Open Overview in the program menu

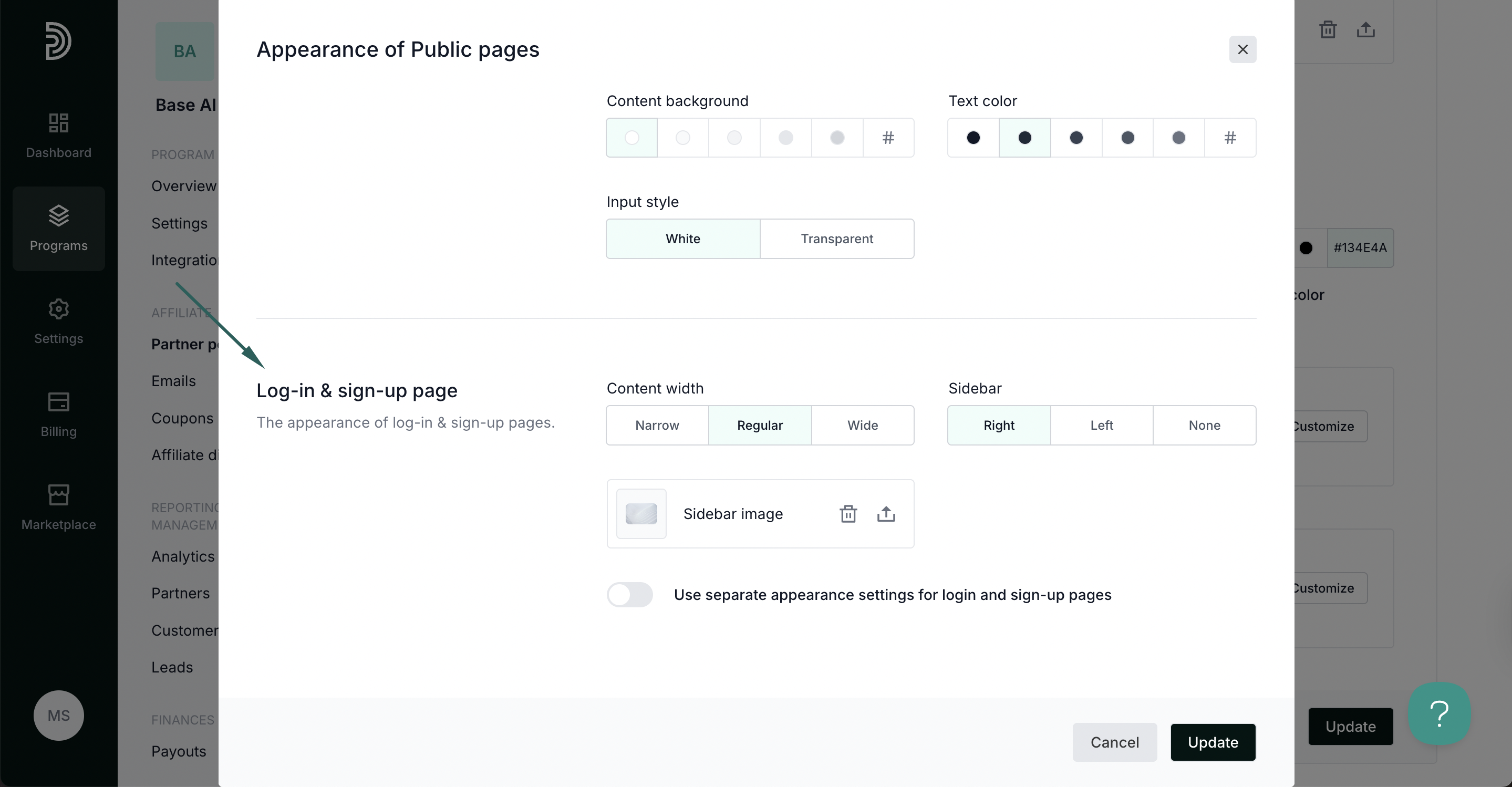coord(184,186)
